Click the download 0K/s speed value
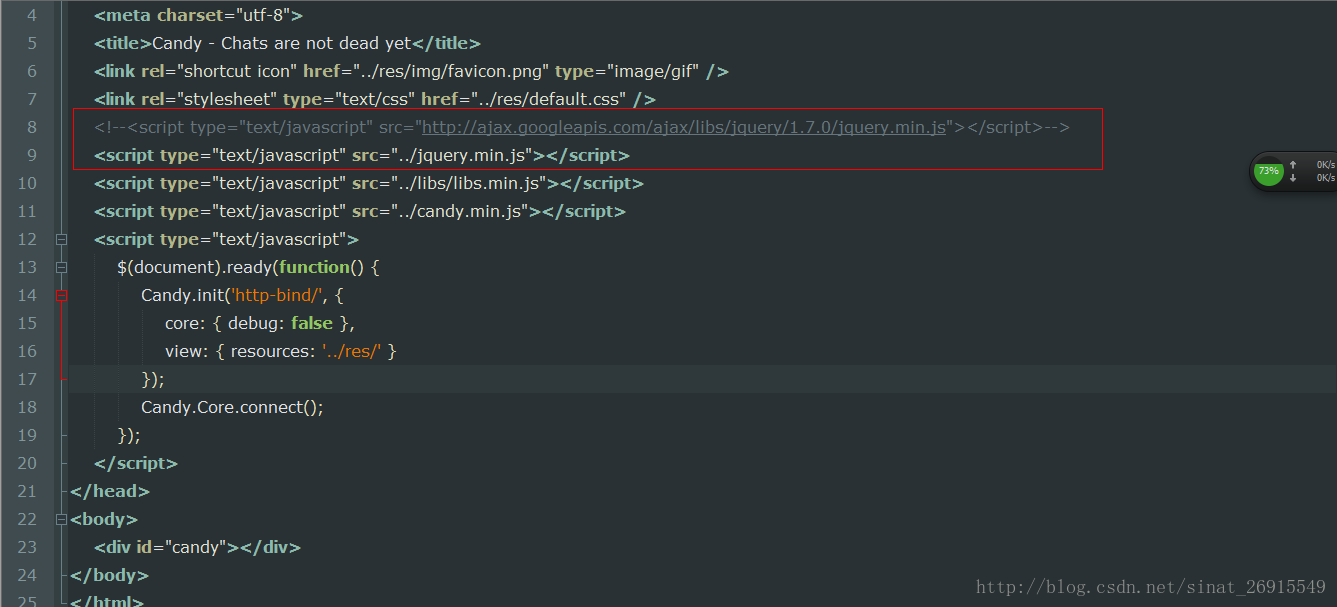 click(x=1325, y=178)
